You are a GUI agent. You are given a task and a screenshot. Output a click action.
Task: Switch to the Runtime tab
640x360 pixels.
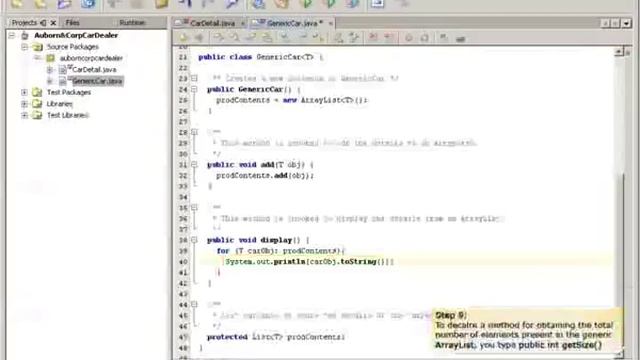point(132,22)
